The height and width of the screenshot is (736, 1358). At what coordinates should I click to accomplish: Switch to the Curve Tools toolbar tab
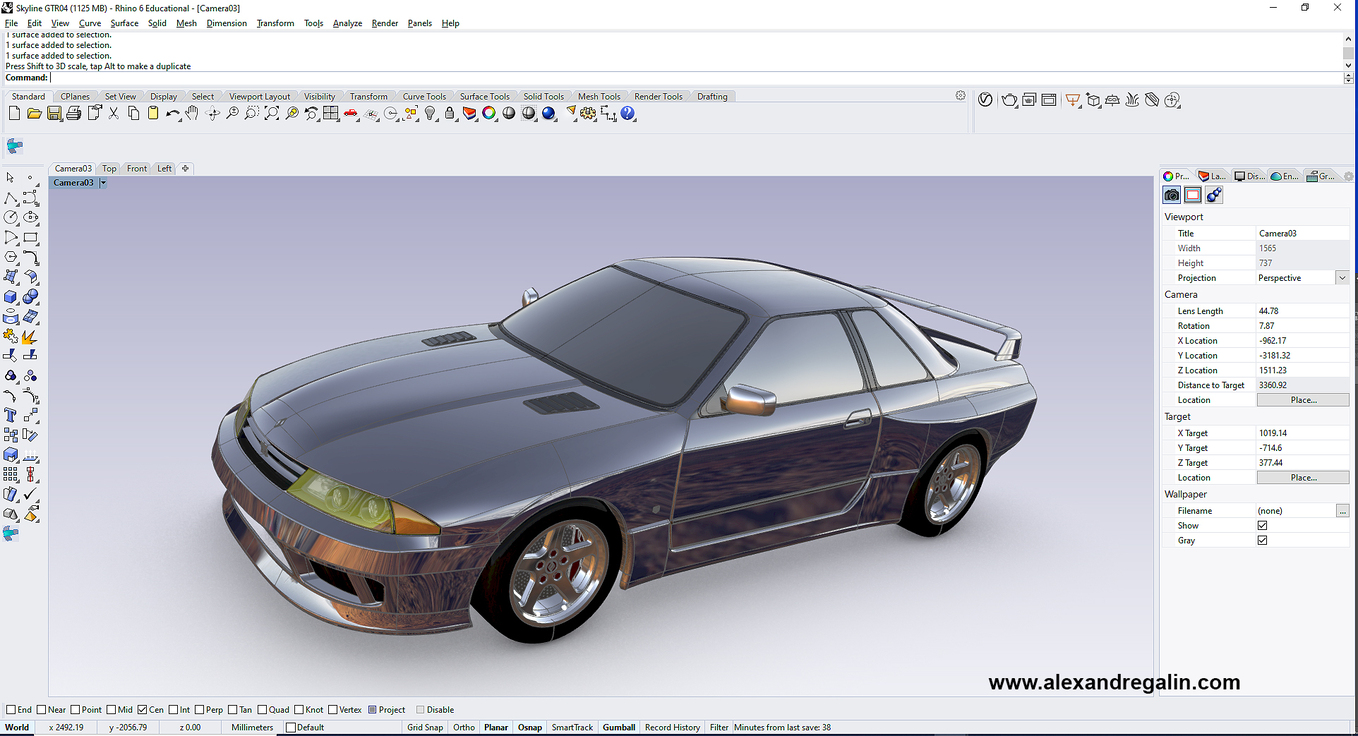424,97
